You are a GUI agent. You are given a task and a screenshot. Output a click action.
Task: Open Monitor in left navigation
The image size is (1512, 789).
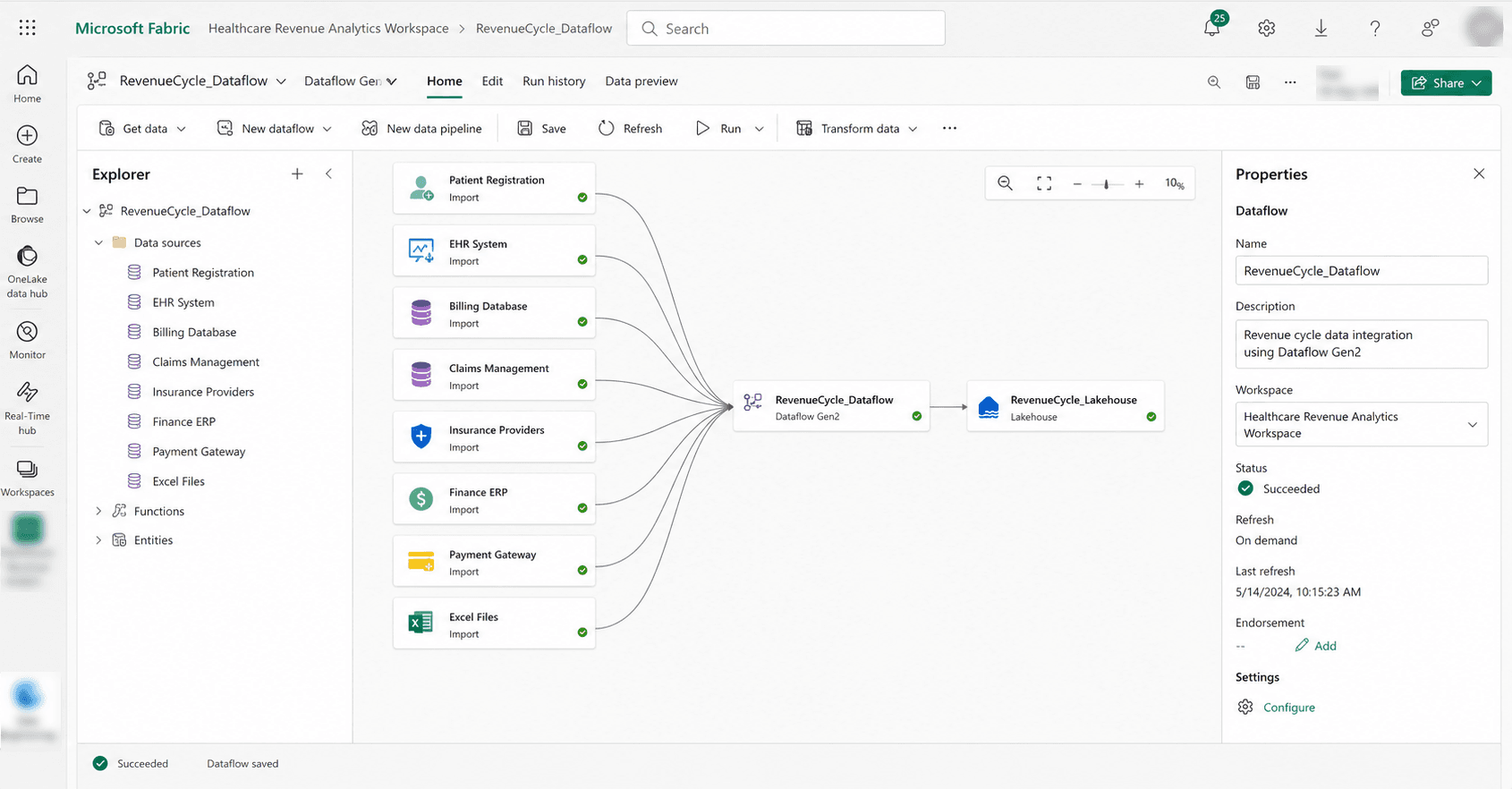28,341
